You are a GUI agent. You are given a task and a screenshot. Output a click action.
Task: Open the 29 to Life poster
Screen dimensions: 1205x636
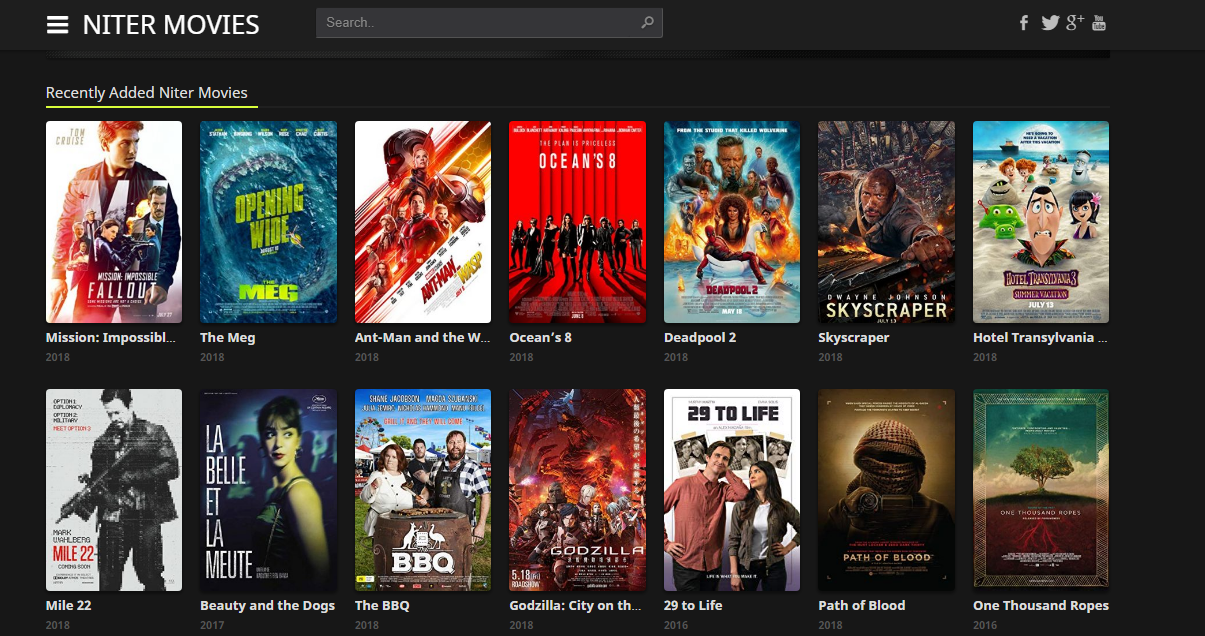[x=732, y=490]
